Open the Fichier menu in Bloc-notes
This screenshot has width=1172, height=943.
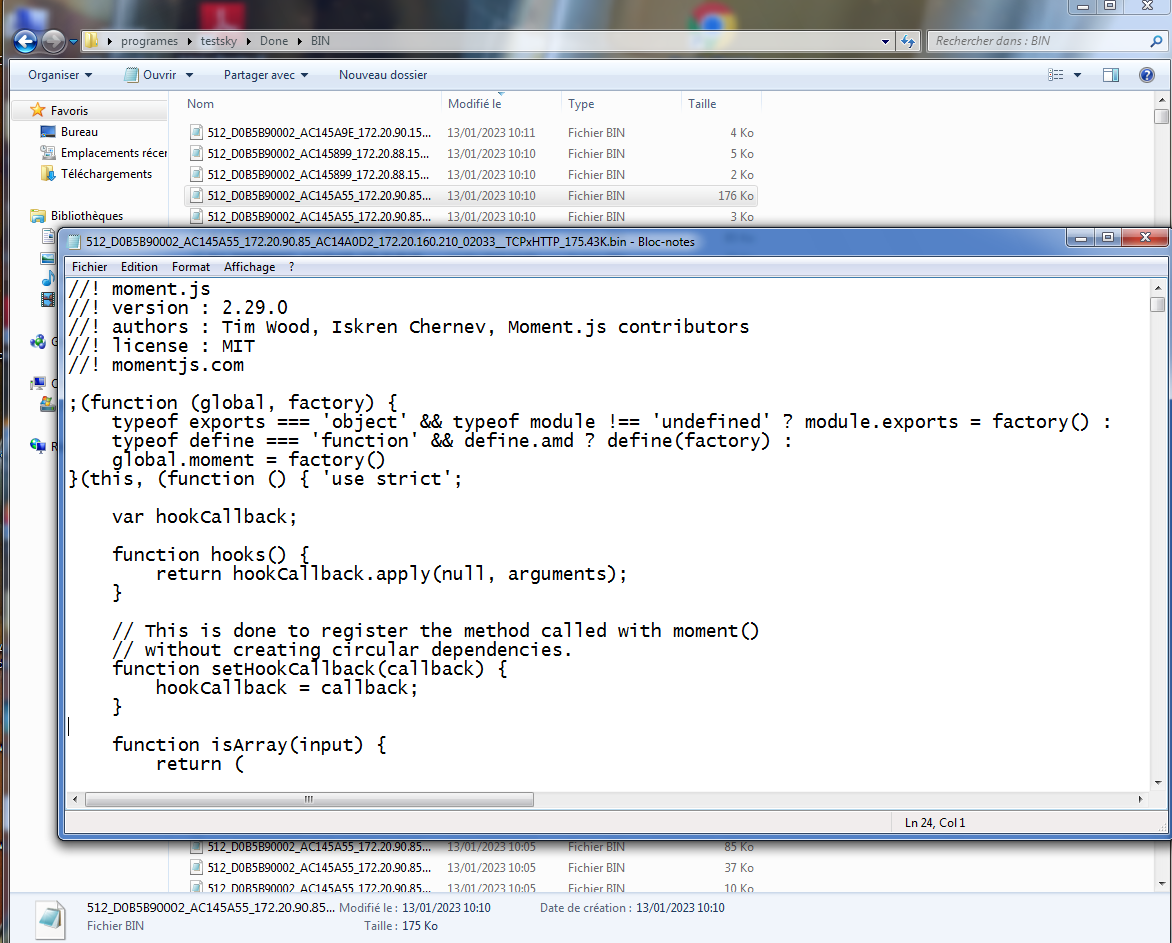[89, 267]
